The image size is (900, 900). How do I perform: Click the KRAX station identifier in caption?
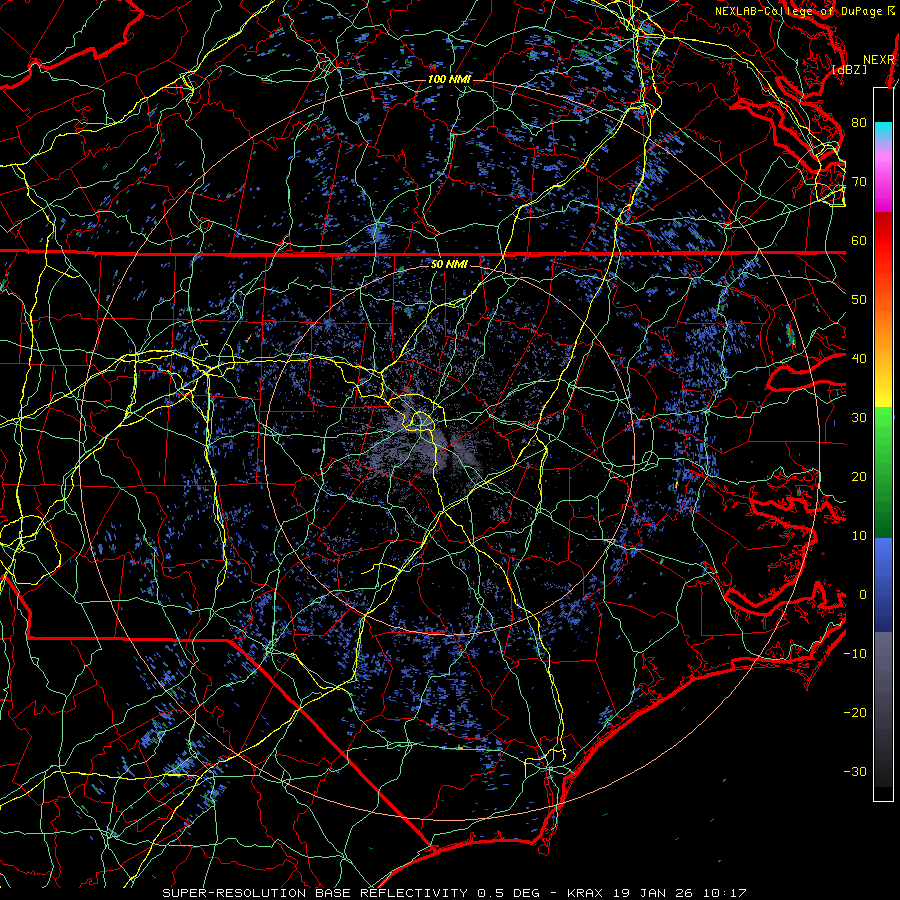point(584,893)
